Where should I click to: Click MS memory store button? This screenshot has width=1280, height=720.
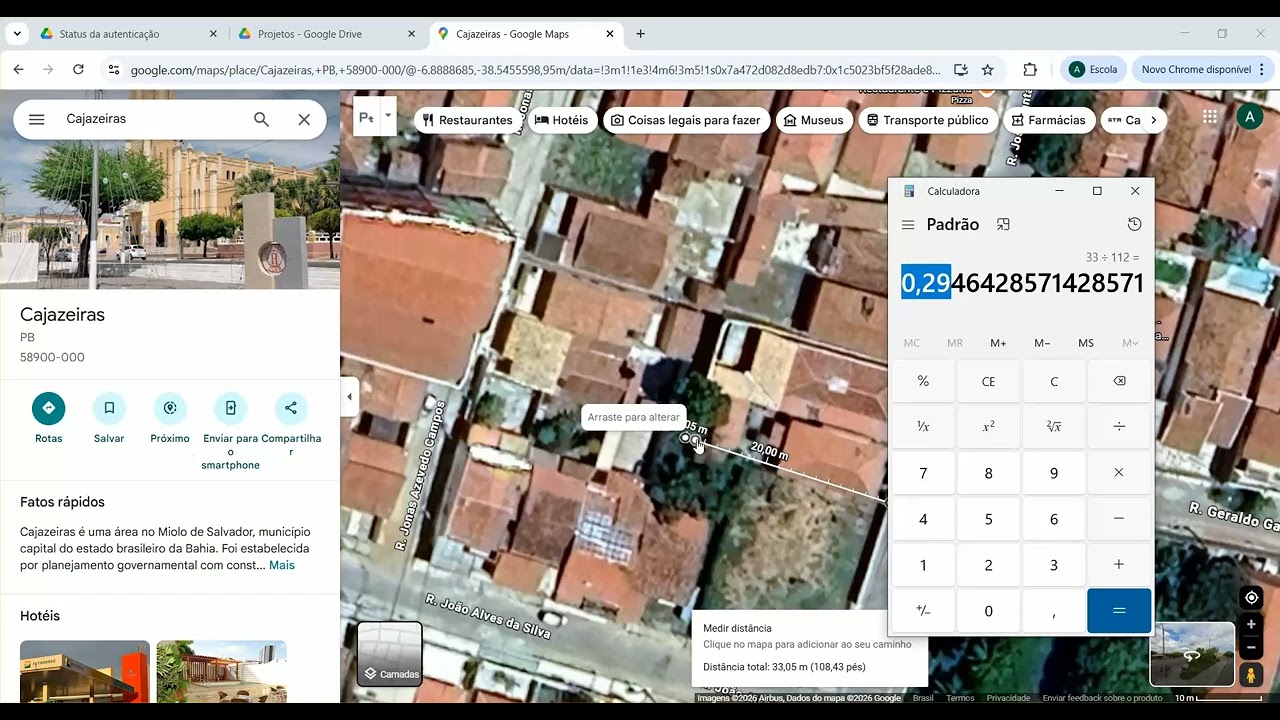1086,343
